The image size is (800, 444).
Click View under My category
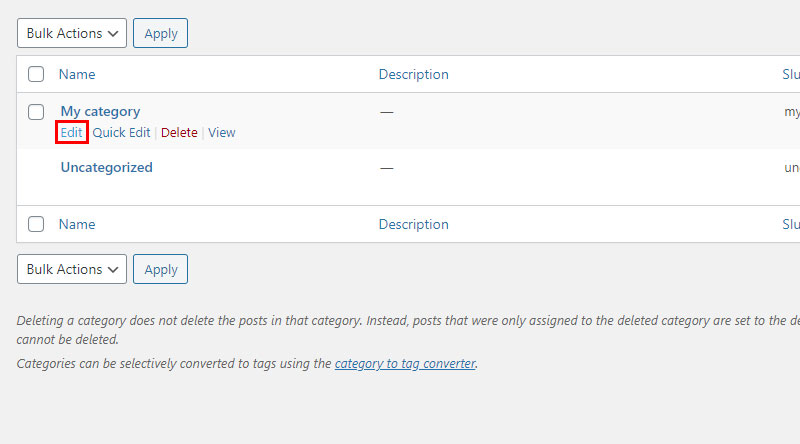click(221, 133)
